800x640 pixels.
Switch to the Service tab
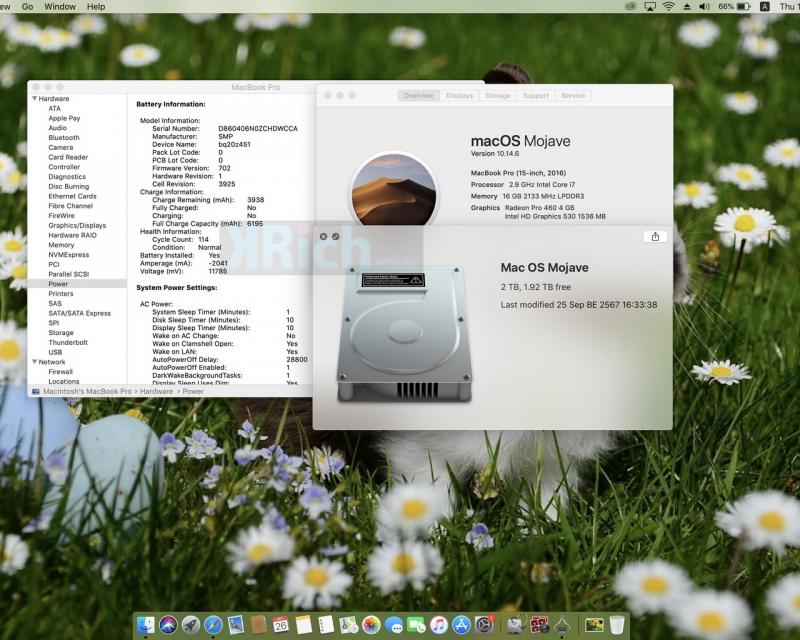573,95
